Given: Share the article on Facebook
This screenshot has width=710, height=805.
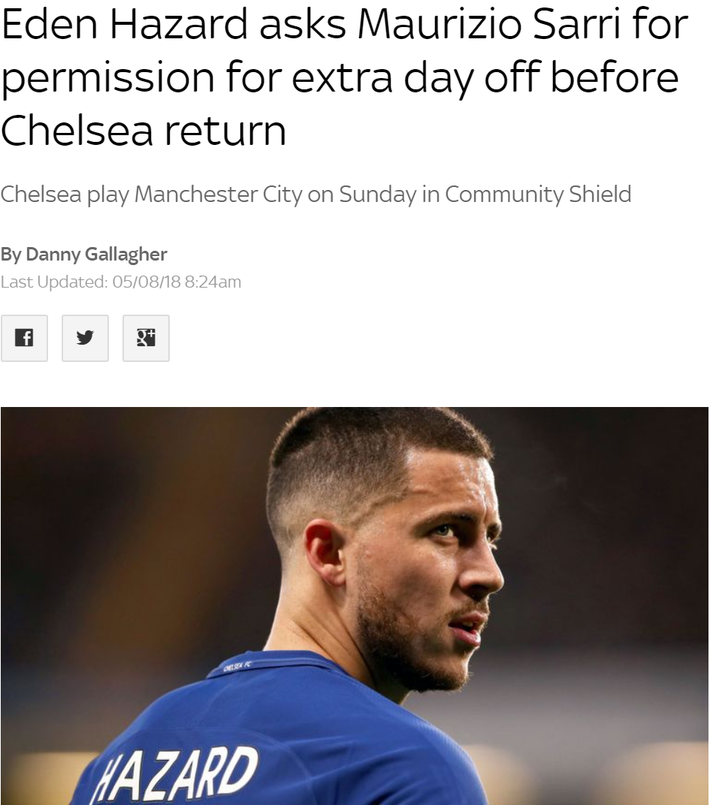Looking at the screenshot, I should point(24,338).
